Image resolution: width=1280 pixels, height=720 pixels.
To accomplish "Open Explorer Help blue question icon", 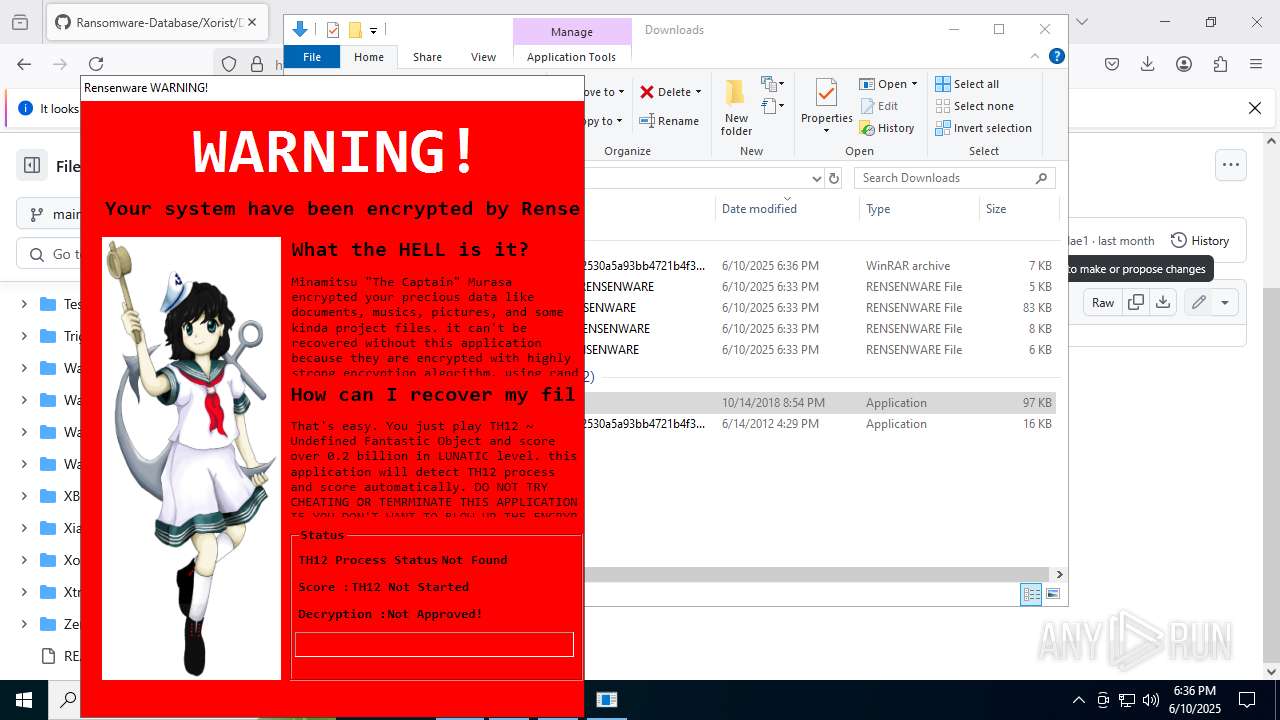I will [1056, 56].
